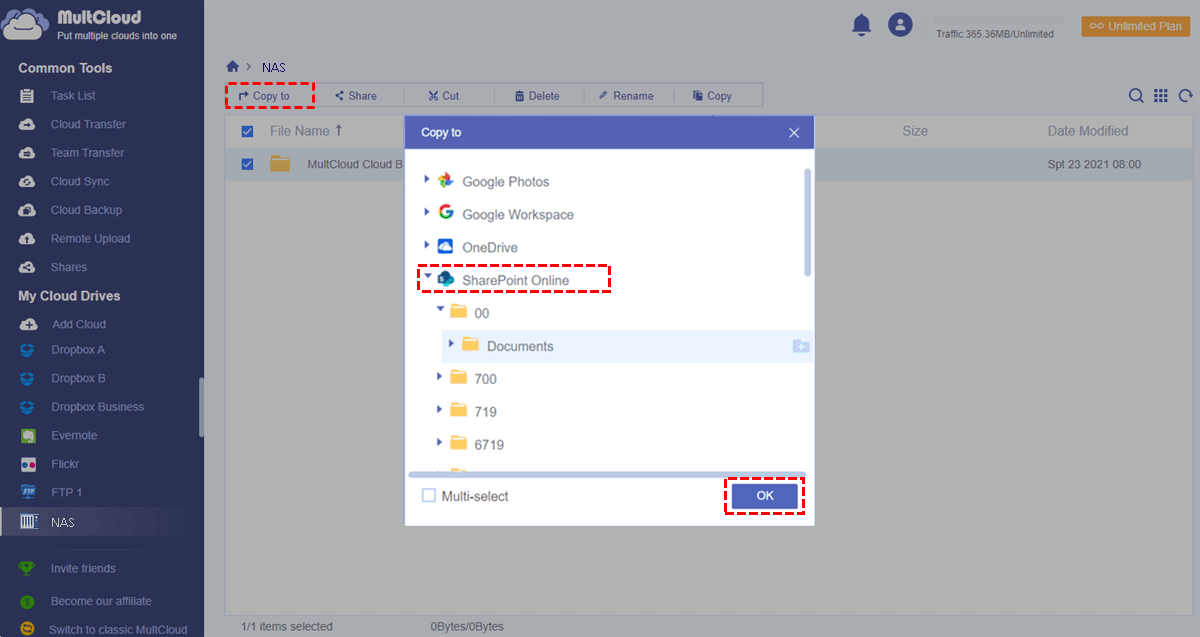Click the Unlimited Plan button
1200x637 pixels.
point(1135,26)
